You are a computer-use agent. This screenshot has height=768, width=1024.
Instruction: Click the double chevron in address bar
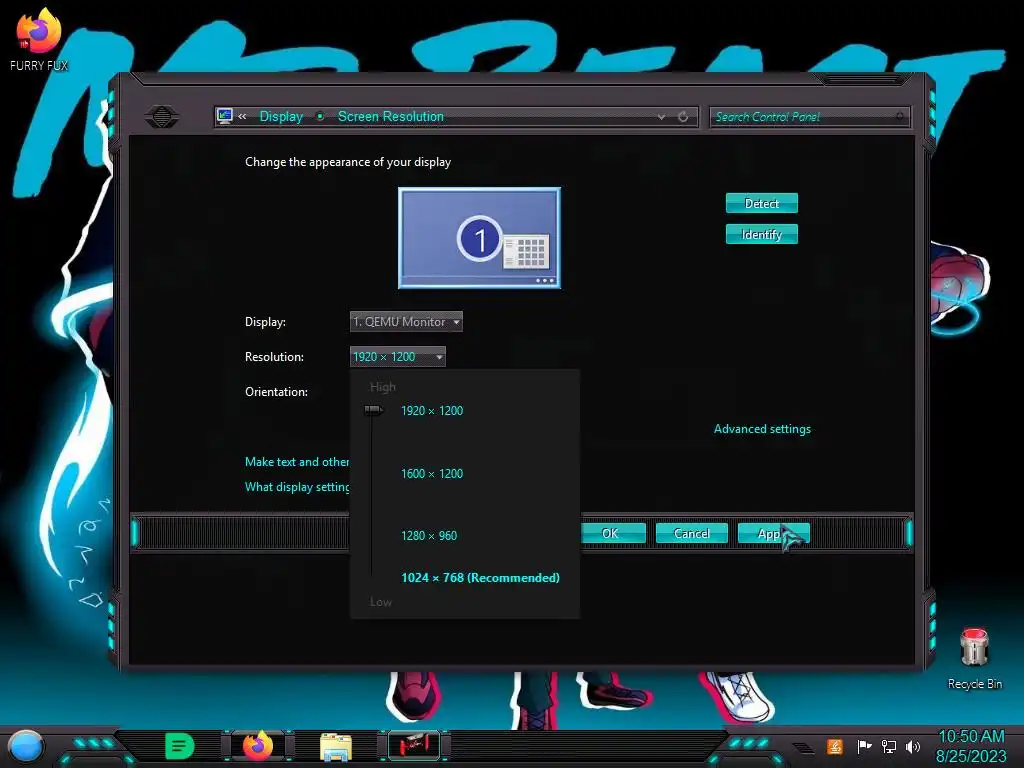click(x=242, y=116)
